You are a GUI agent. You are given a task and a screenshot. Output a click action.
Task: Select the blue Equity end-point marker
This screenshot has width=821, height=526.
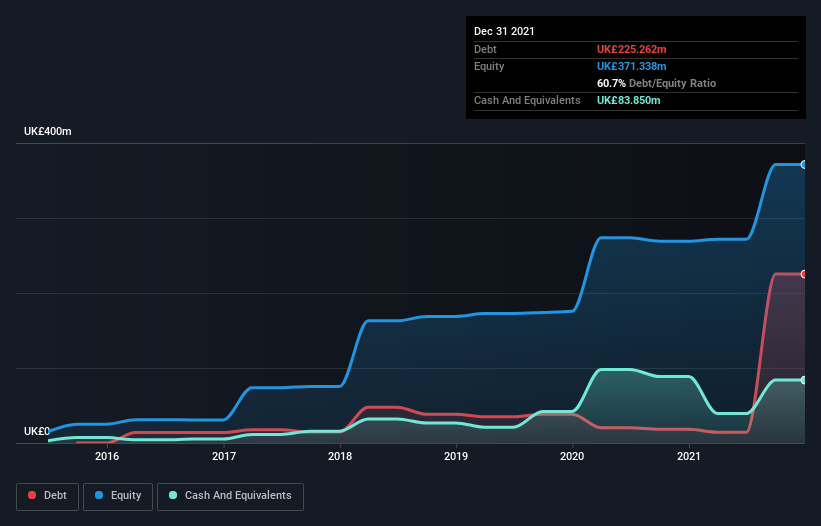tap(804, 165)
